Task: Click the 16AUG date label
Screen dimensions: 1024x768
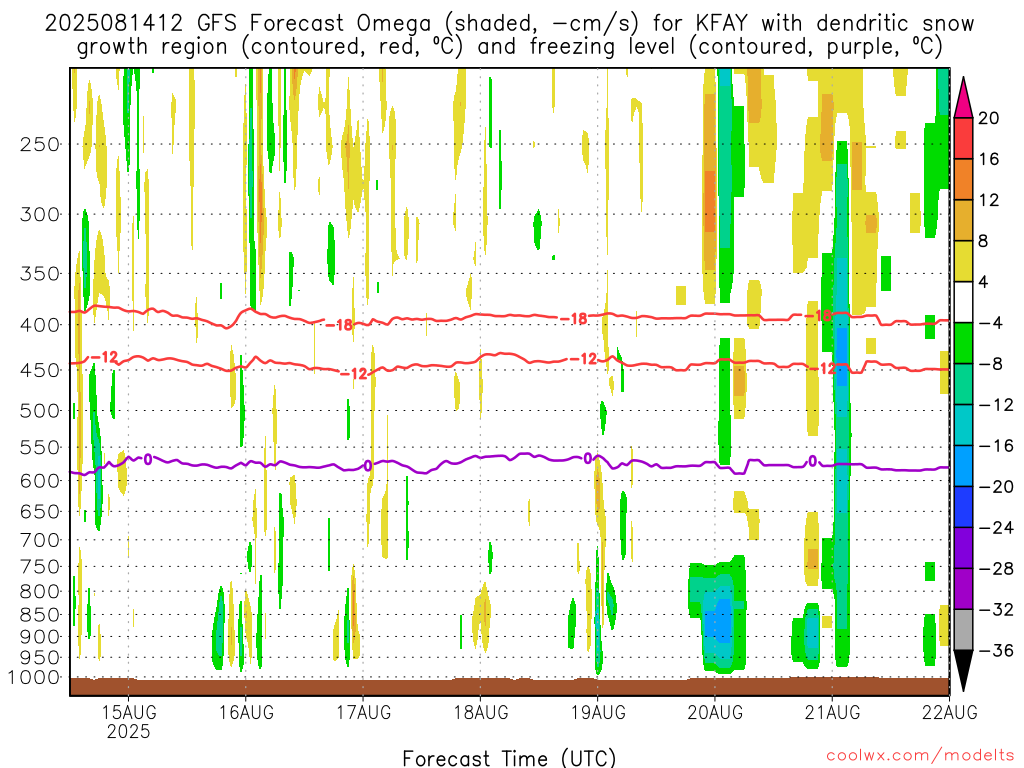Action: (x=246, y=712)
